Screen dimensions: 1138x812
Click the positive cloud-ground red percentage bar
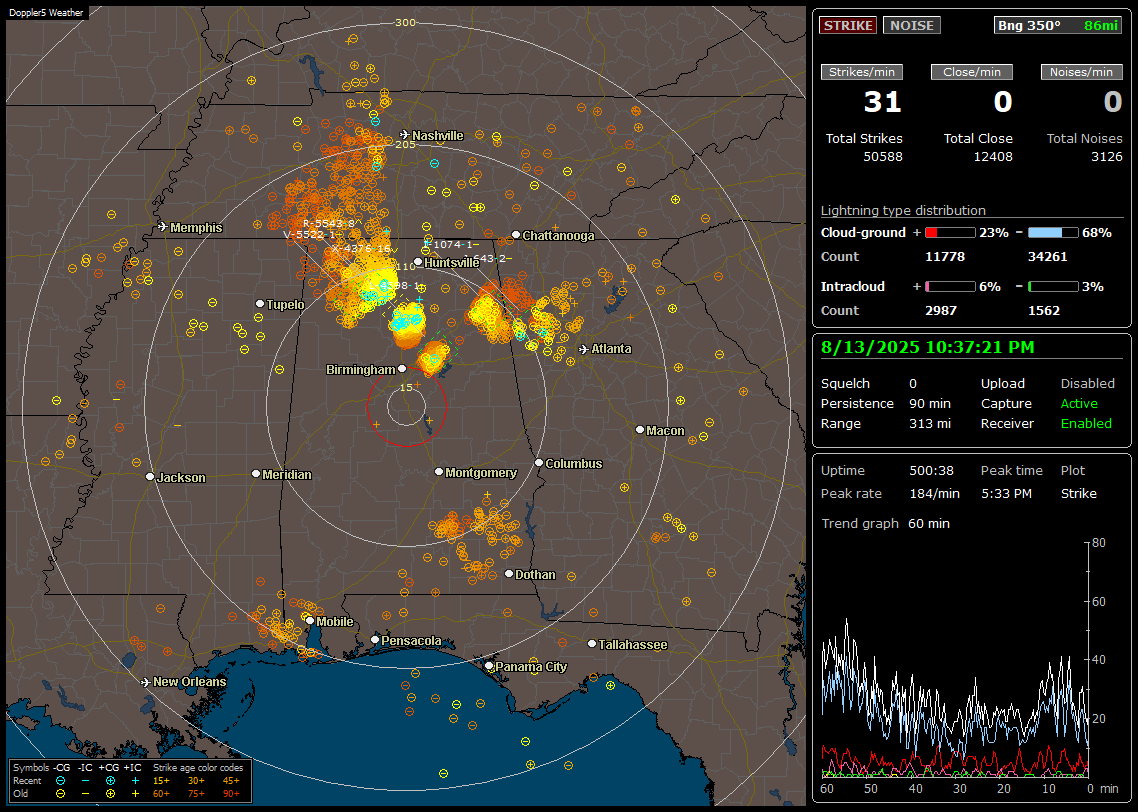point(950,233)
